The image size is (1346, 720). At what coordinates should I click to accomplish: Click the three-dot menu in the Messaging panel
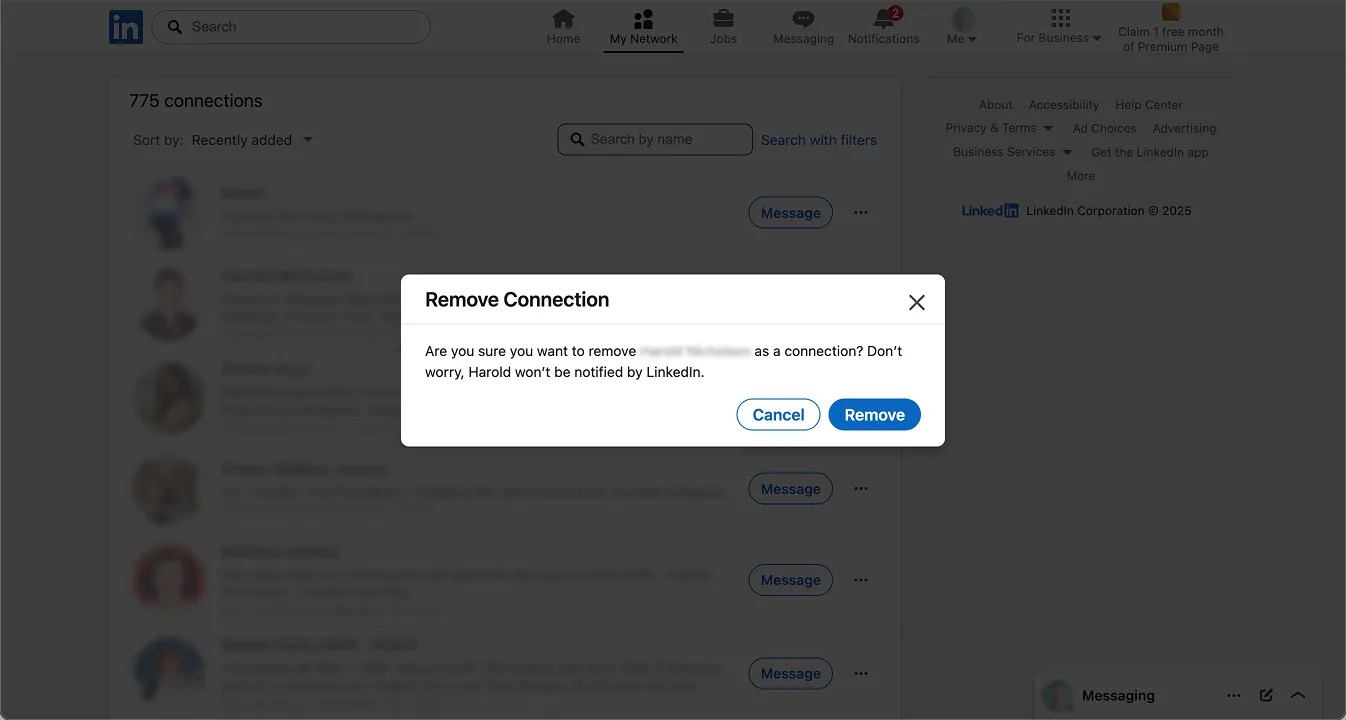1234,695
